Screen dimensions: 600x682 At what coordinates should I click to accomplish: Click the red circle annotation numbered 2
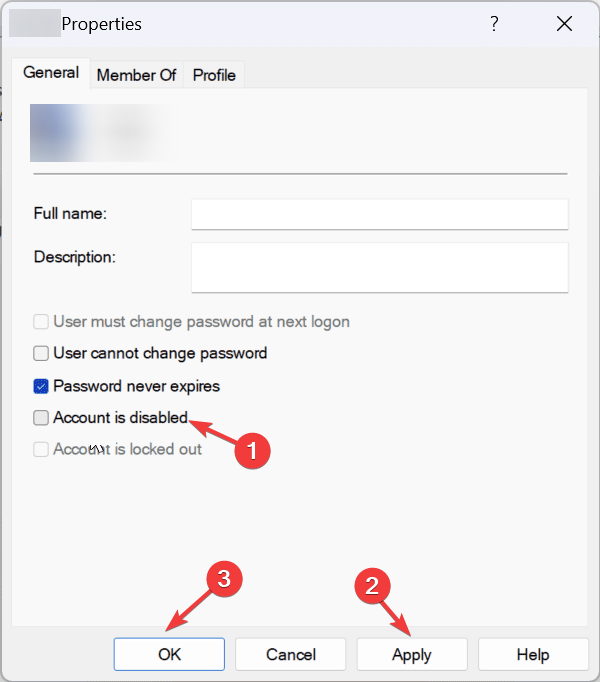click(372, 586)
